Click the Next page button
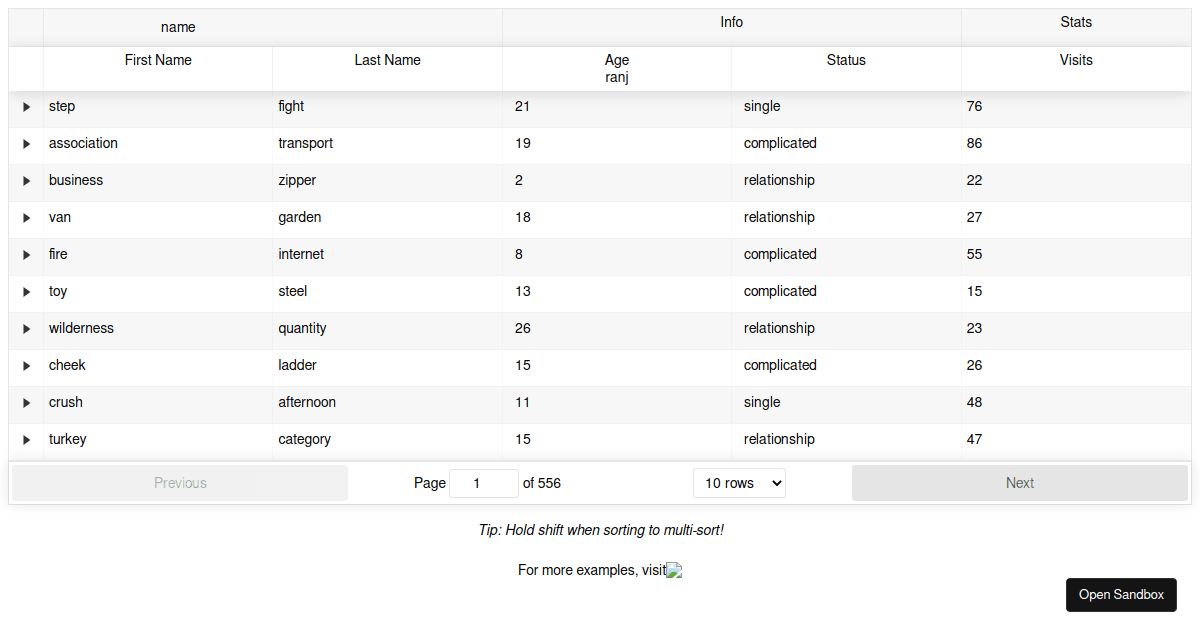 tap(1020, 482)
